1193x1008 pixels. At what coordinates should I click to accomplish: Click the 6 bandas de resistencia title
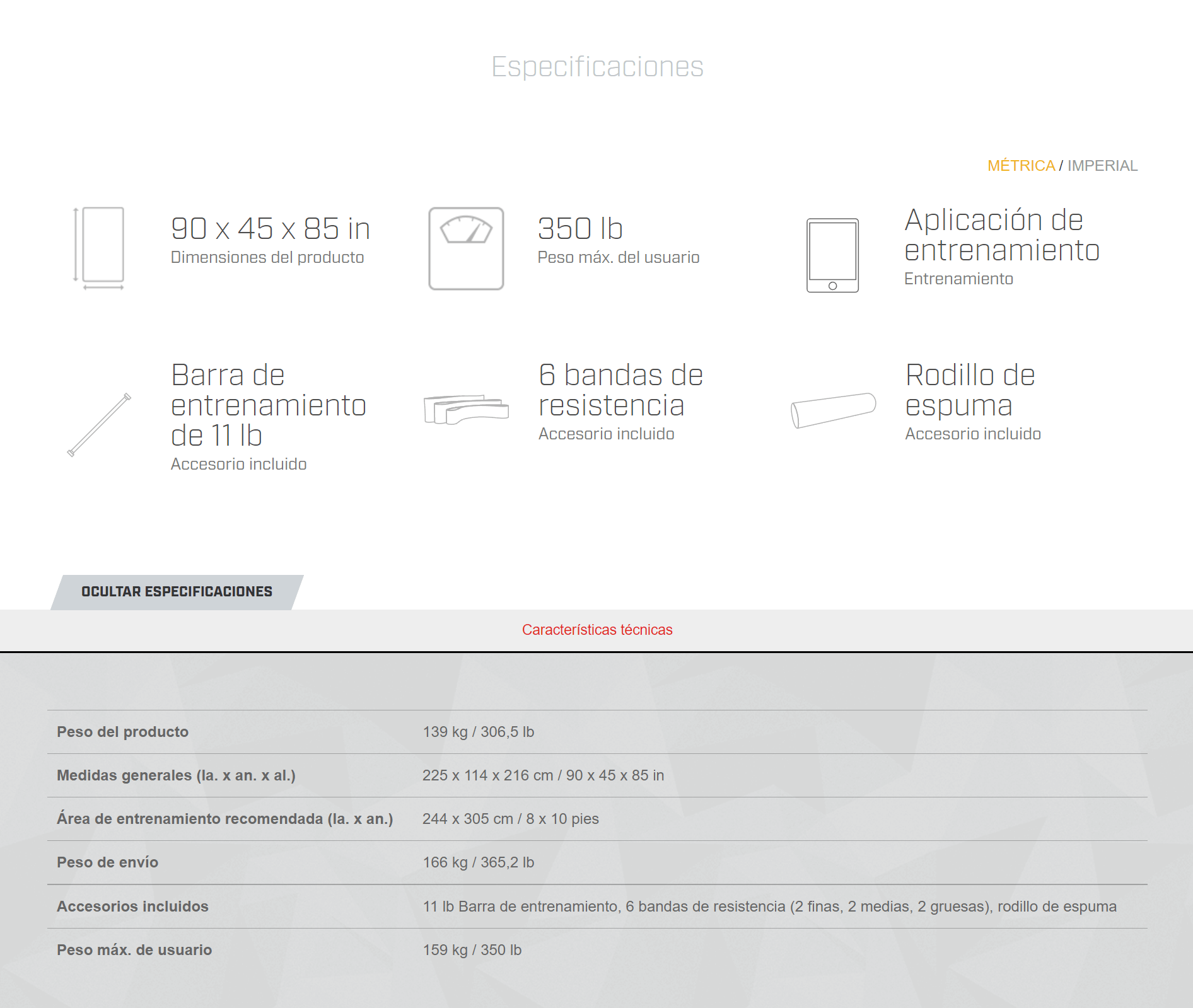620,390
